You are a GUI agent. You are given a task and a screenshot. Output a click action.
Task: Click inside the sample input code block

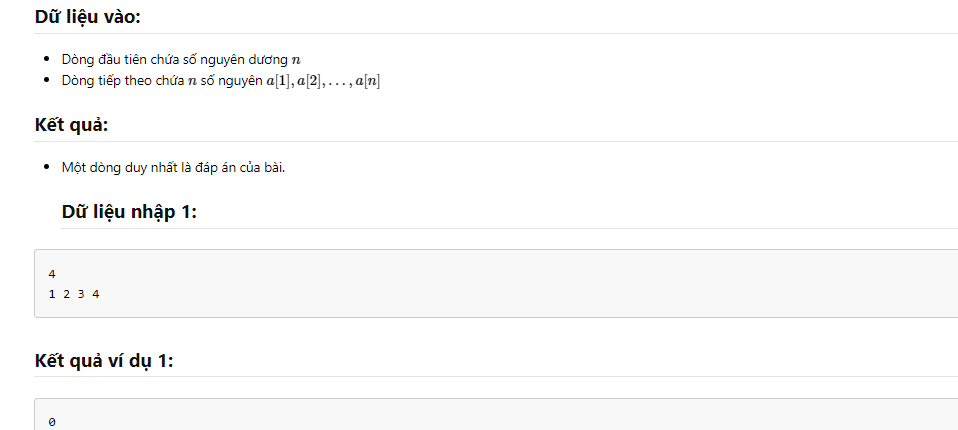click(x=495, y=283)
